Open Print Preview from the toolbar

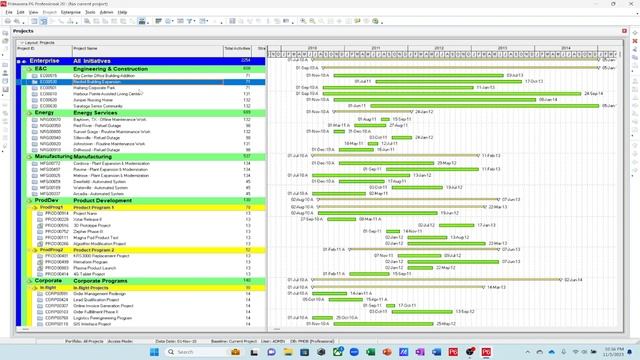tap(17, 21)
